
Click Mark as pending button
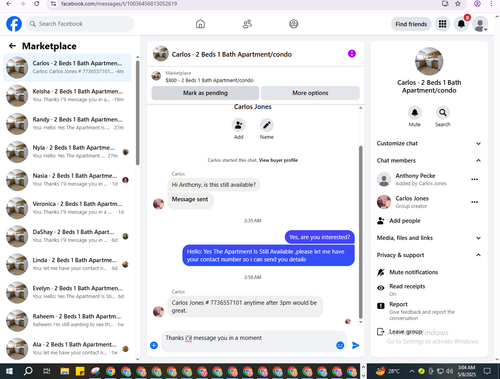click(x=205, y=93)
